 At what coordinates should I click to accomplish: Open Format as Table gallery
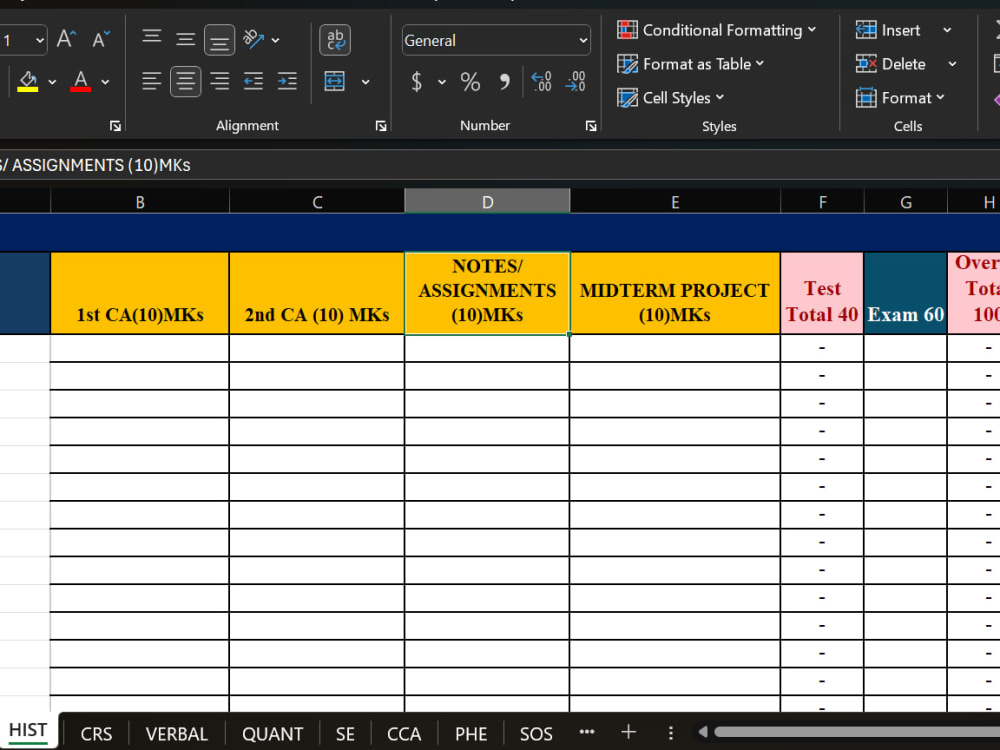[x=690, y=64]
